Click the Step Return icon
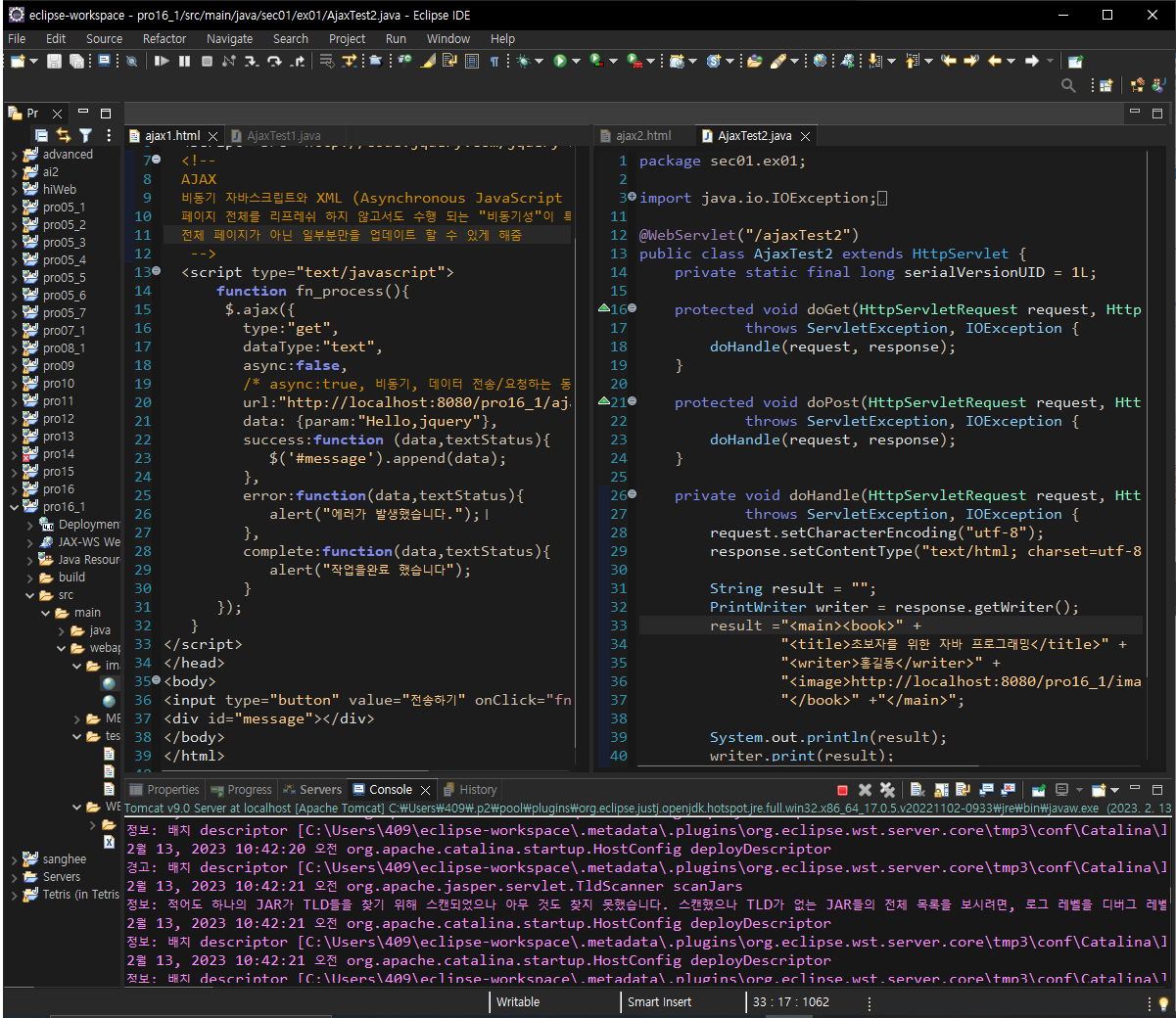Viewport: 1176px width, 1018px height. [x=297, y=61]
